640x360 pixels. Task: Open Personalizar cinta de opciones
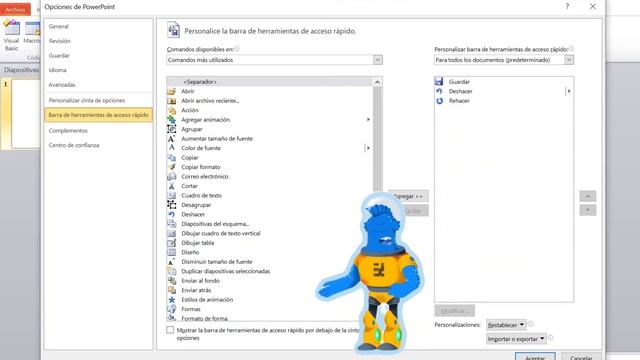point(87,100)
